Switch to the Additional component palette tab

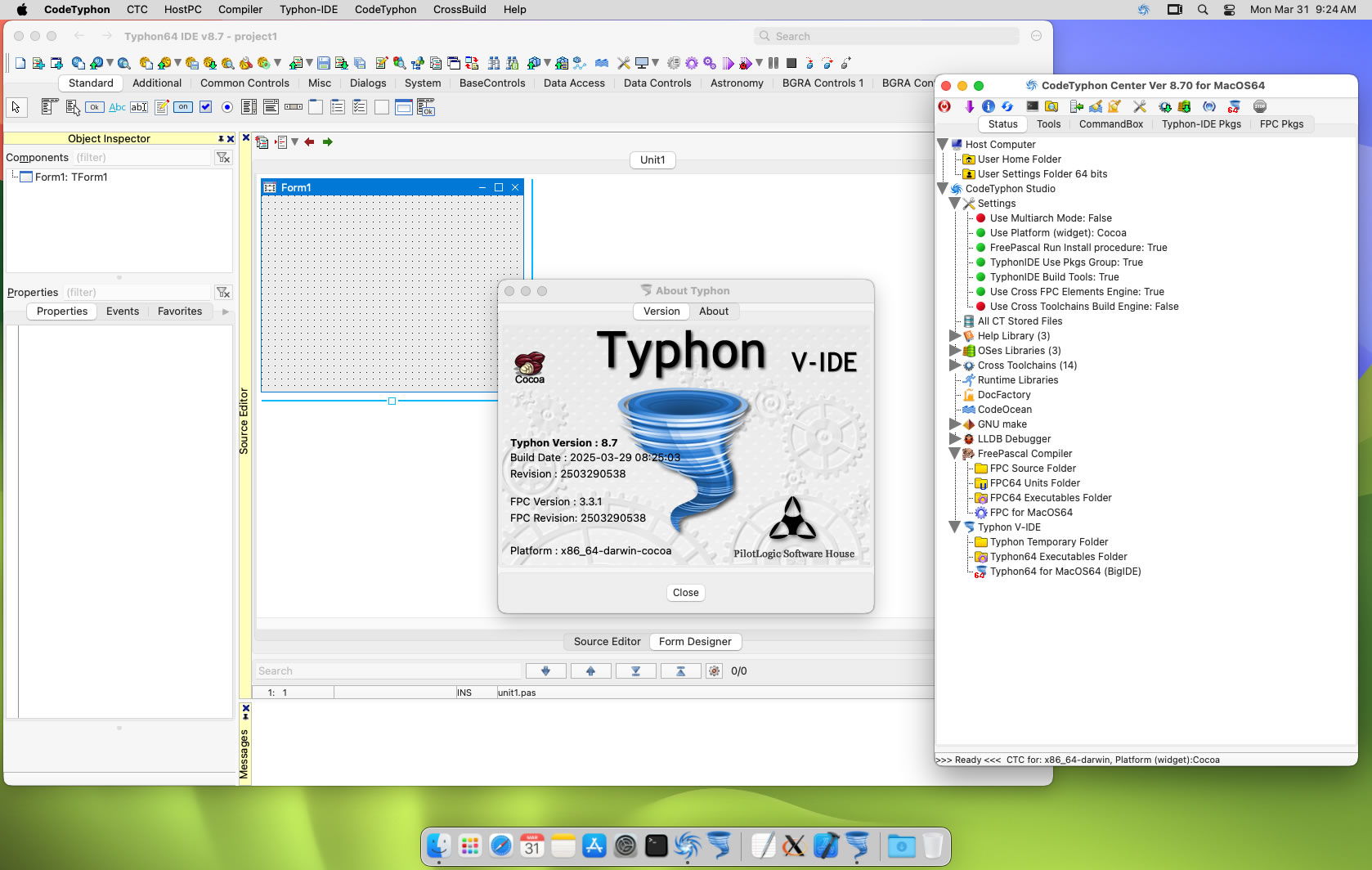(157, 83)
